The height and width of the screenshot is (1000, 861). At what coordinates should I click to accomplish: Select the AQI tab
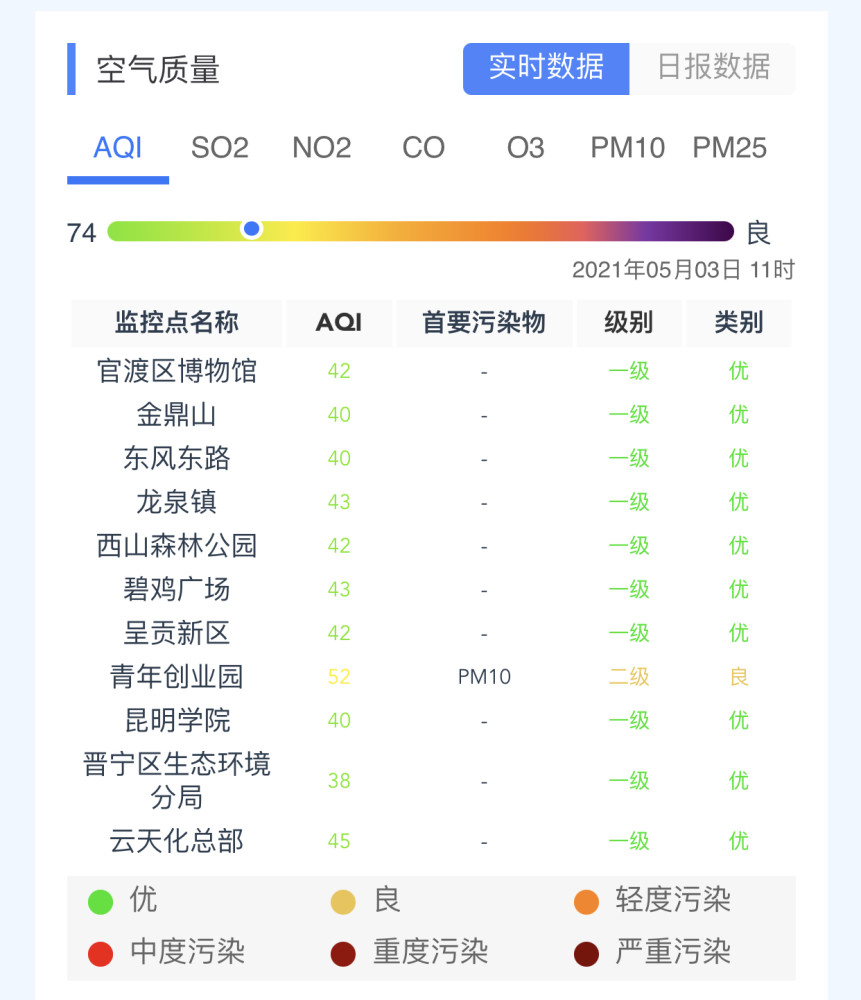coord(118,148)
